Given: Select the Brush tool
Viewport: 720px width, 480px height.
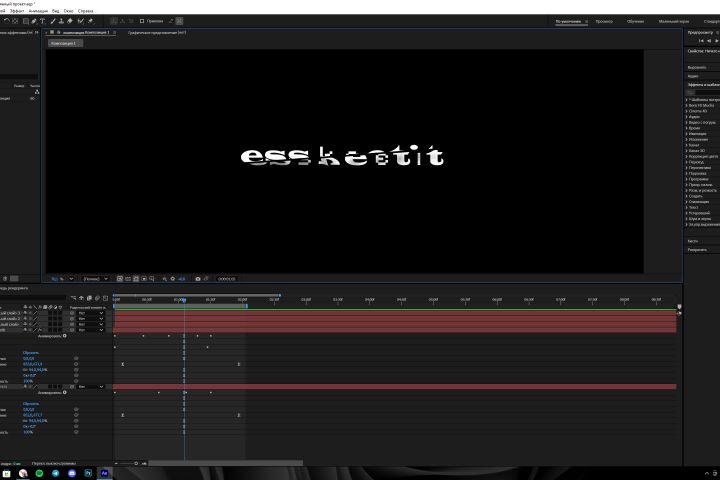Looking at the screenshot, I should click(x=53, y=21).
